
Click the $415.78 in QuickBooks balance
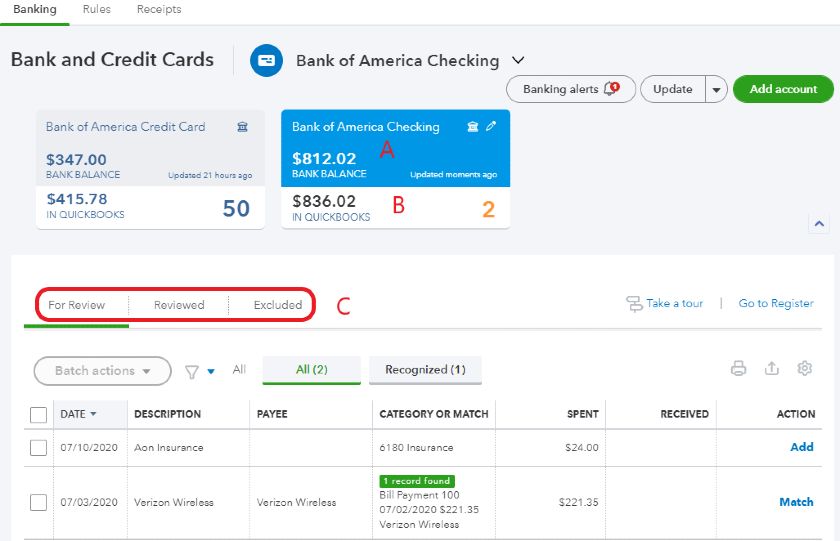click(x=77, y=199)
